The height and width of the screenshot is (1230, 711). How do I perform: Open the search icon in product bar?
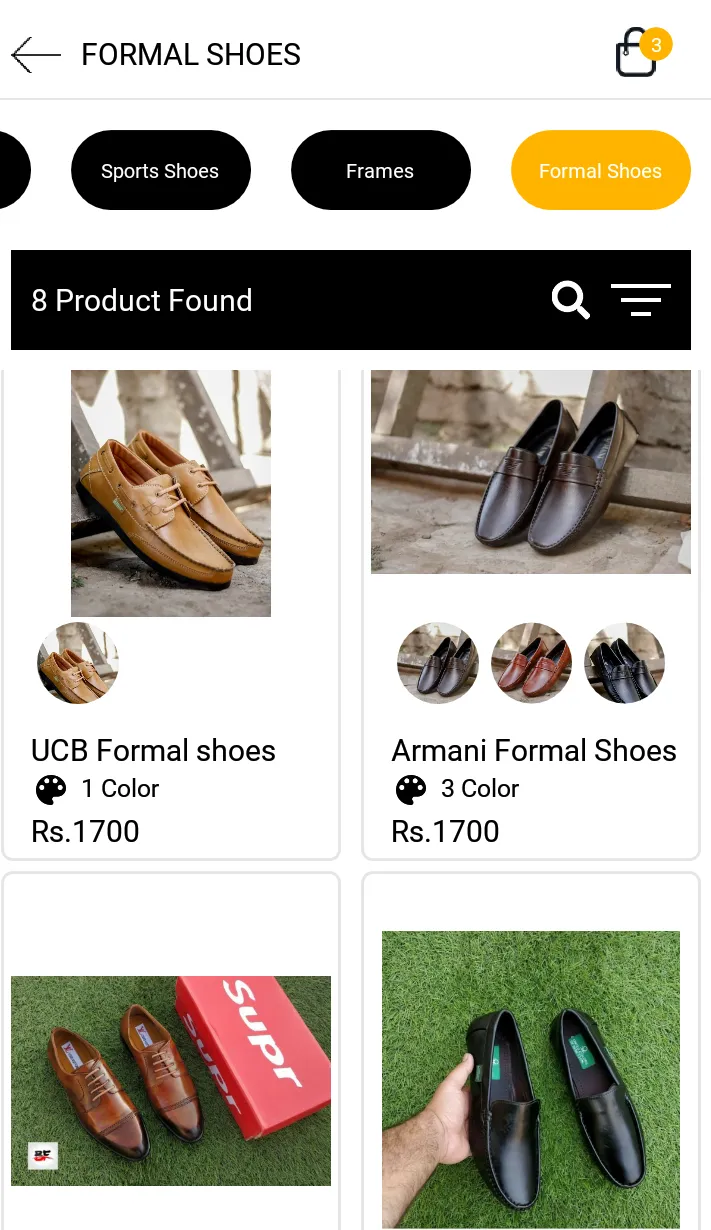click(x=570, y=300)
